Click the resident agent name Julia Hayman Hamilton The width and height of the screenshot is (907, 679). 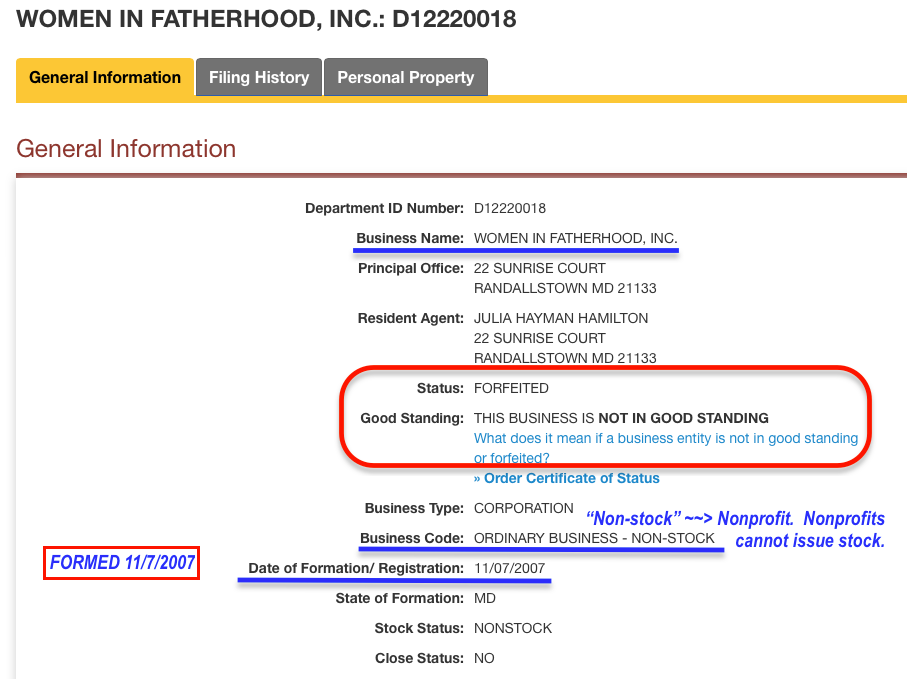pos(560,318)
